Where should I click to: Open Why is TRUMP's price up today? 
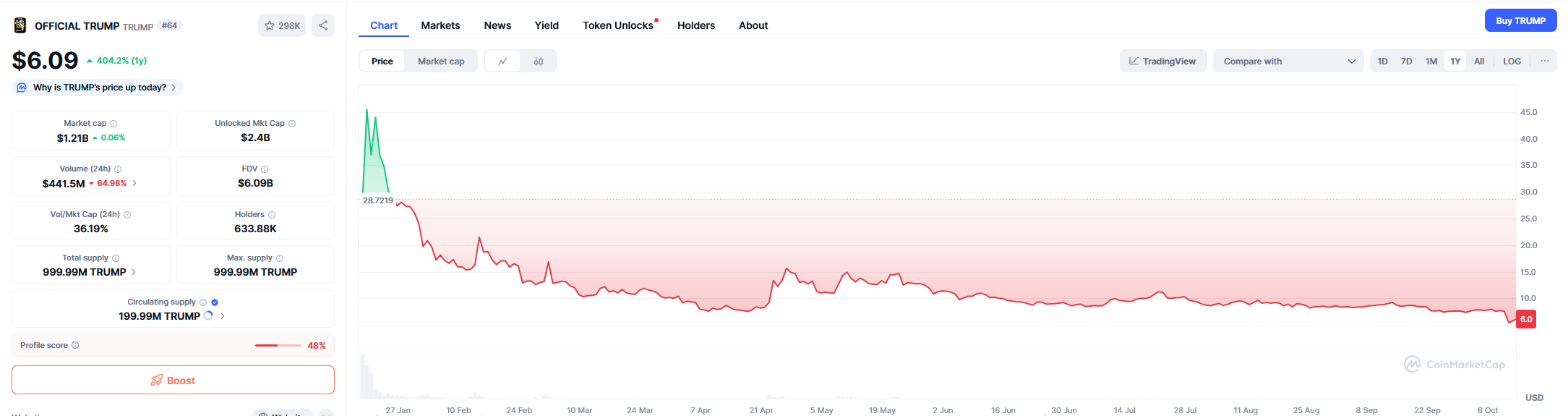[x=98, y=88]
